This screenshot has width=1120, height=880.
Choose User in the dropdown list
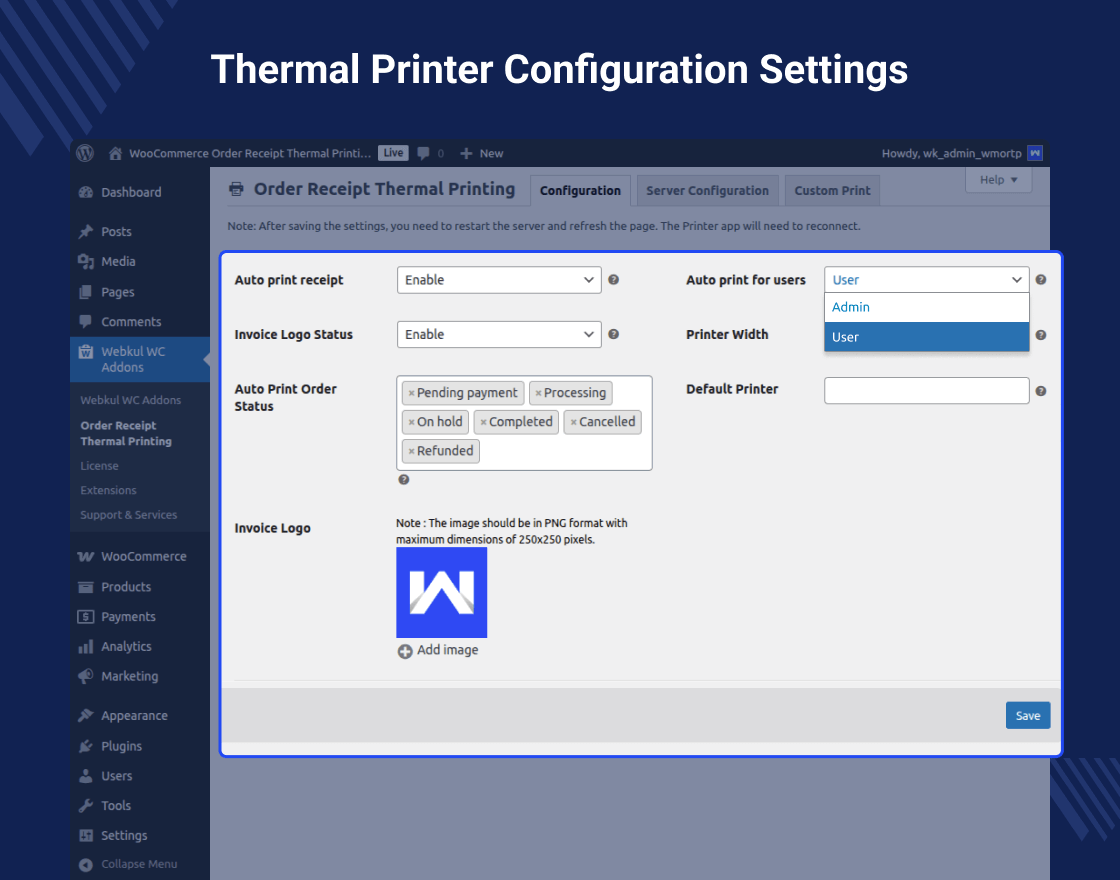[926, 337]
